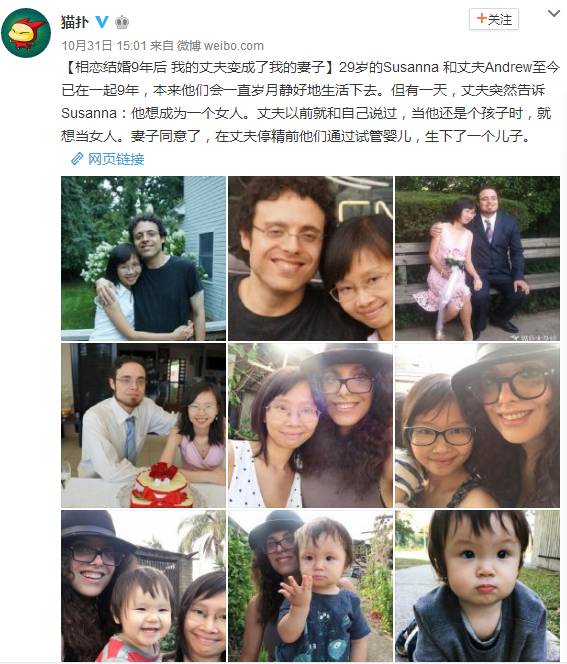Follow 猫扑 with the +关注 button
The width and height of the screenshot is (567, 664).
494,19
